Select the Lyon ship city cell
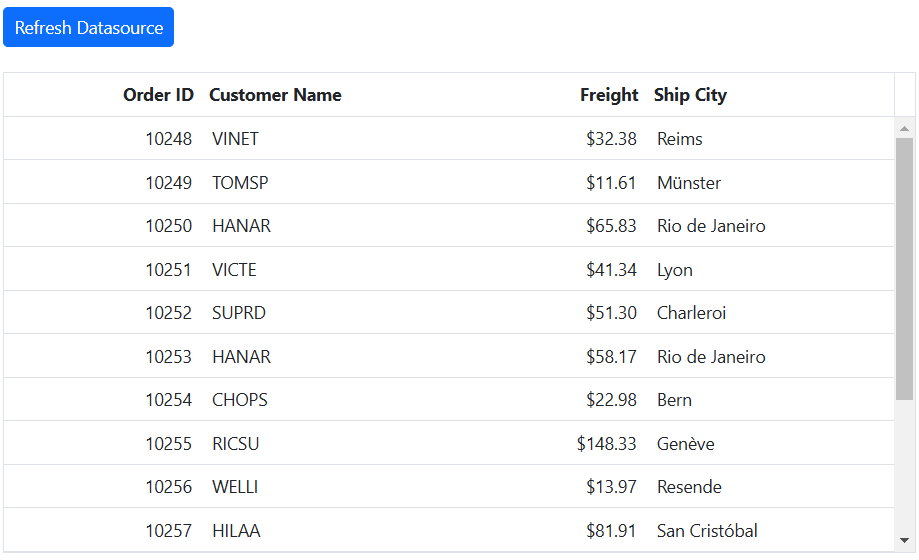Image resolution: width=919 pixels, height=560 pixels. coord(675,270)
